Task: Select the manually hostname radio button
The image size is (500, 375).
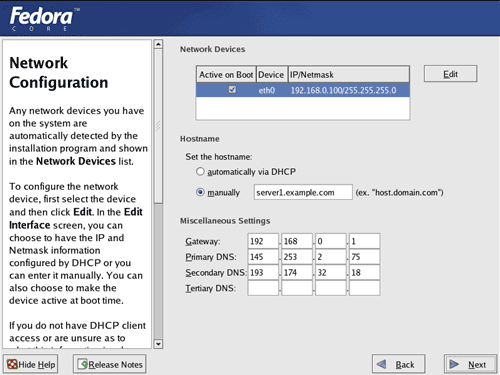Action: click(200, 192)
